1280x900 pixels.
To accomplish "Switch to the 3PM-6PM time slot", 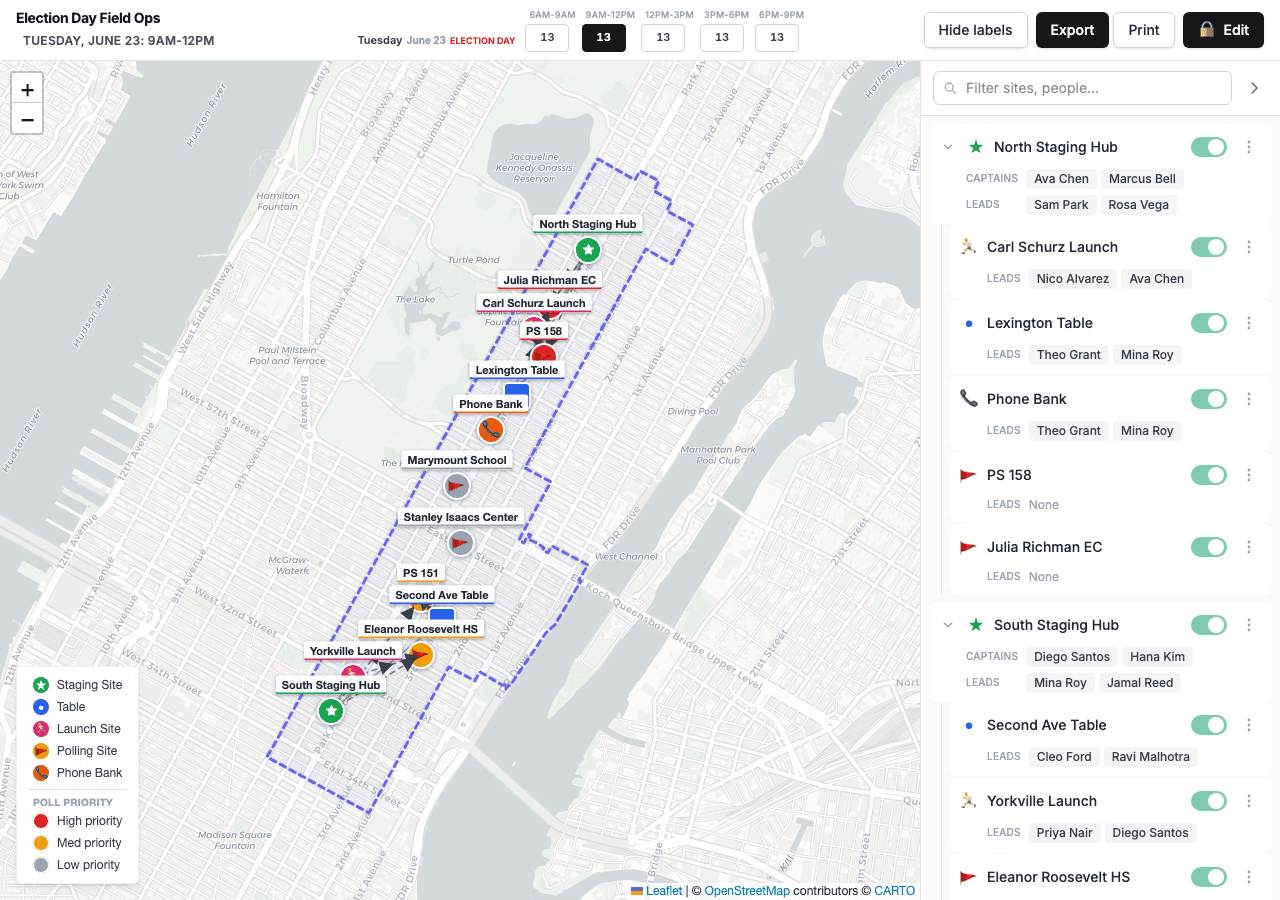I will point(721,38).
